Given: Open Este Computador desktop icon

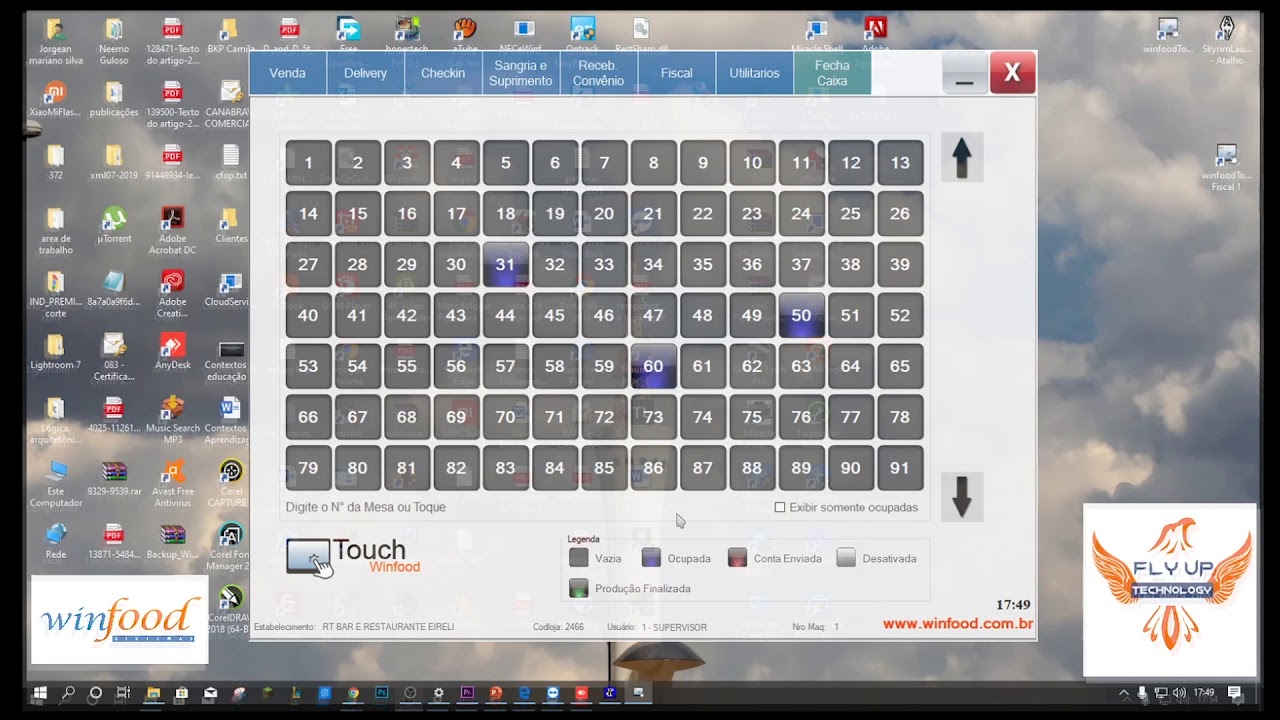Looking at the screenshot, I should point(56,484).
